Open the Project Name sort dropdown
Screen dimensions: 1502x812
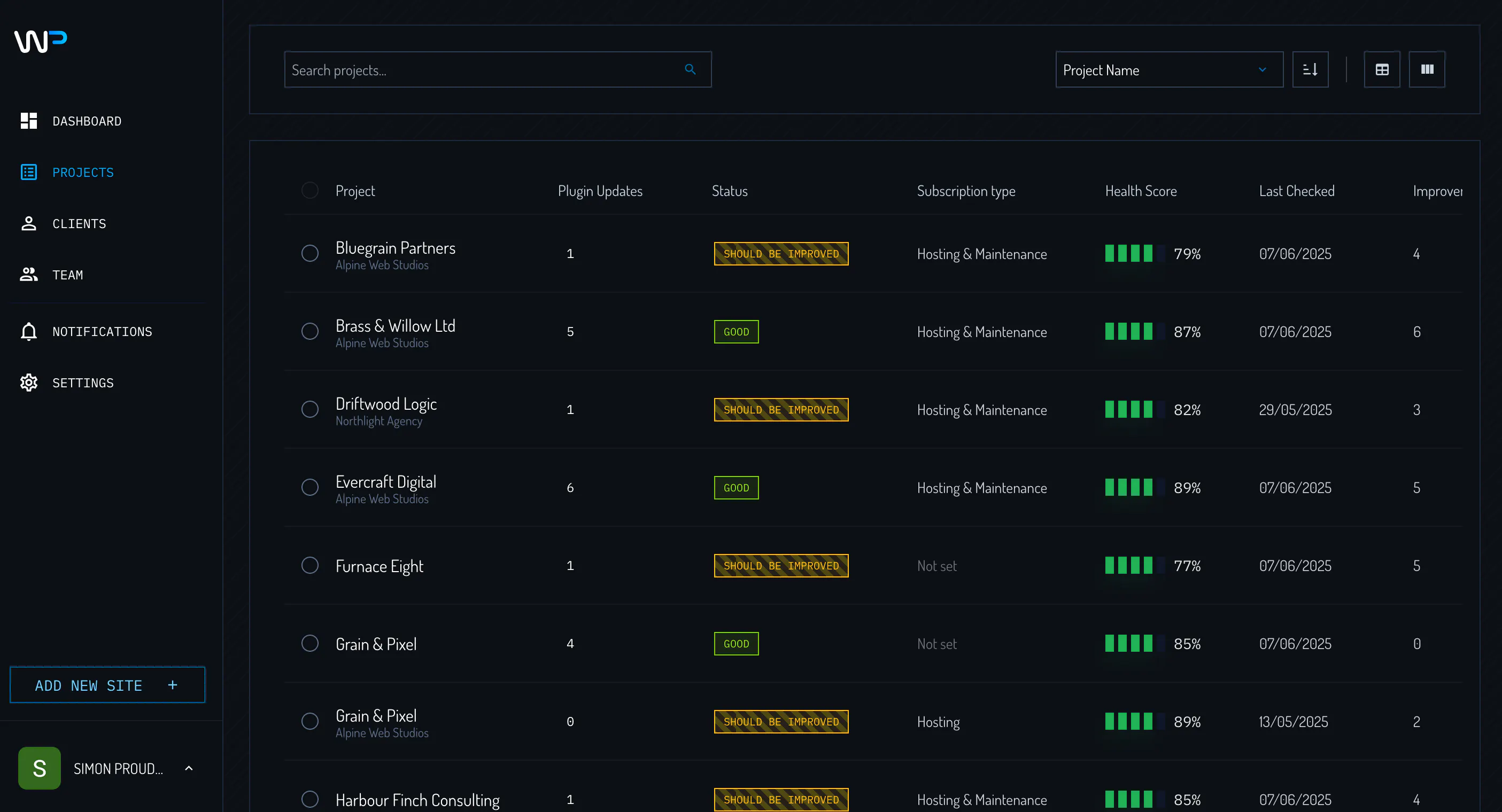(1169, 69)
